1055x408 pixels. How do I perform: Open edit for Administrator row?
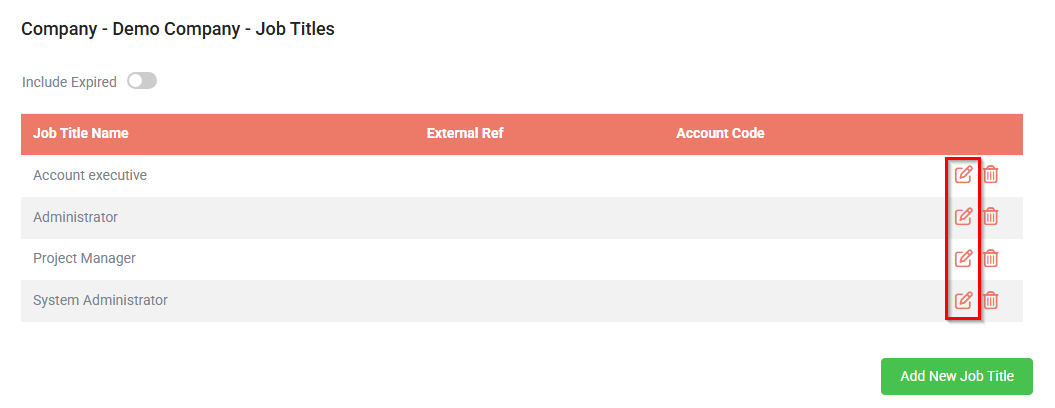(963, 216)
